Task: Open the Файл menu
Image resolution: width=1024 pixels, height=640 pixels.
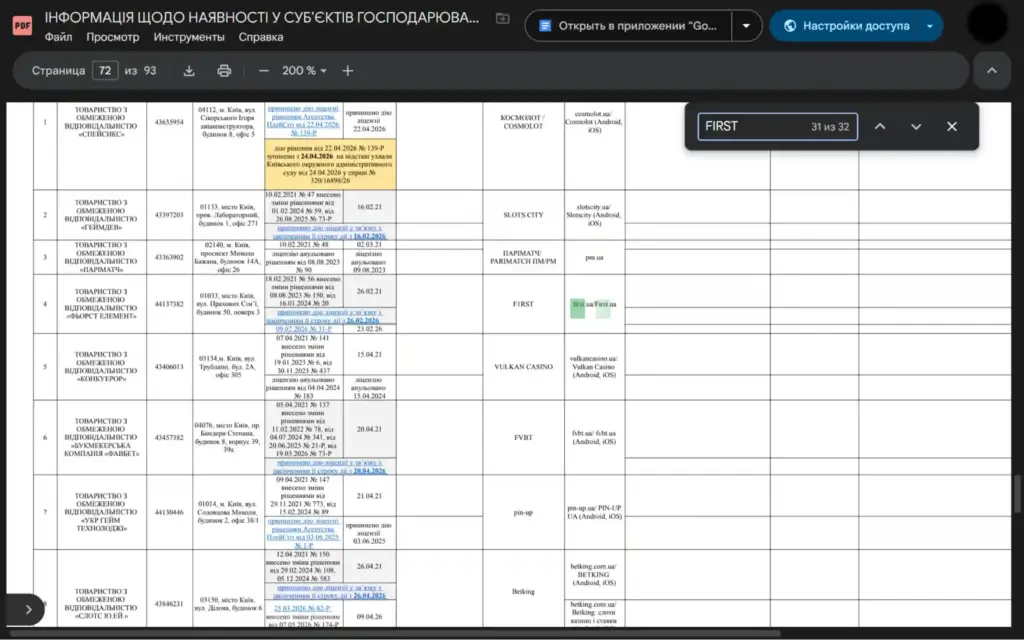Action: point(58,37)
